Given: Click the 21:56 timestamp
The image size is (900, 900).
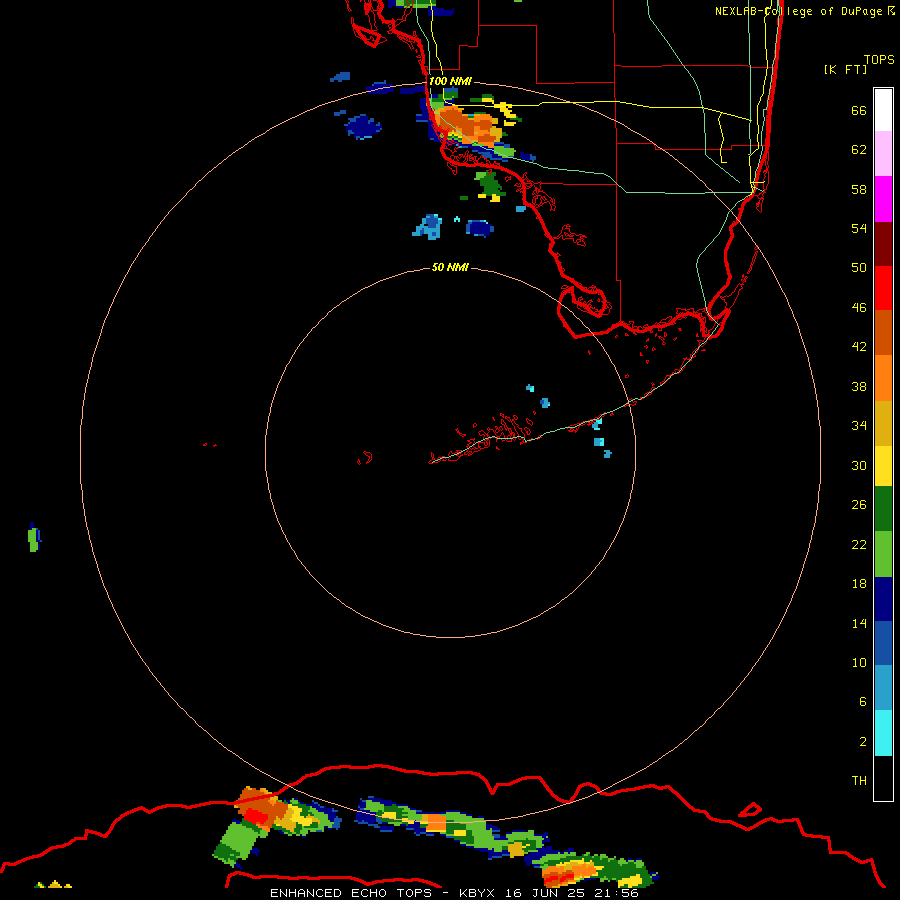Looking at the screenshot, I should (x=617, y=893).
